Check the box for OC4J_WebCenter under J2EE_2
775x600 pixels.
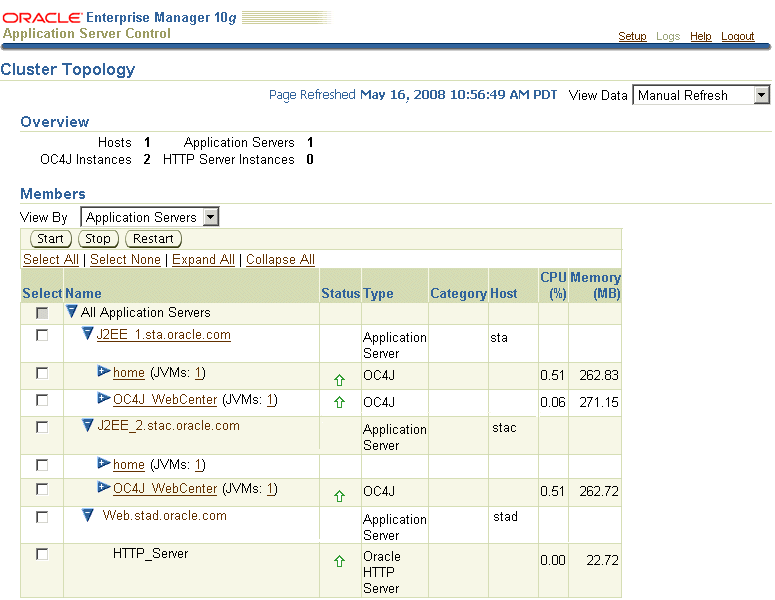[x=43, y=489]
